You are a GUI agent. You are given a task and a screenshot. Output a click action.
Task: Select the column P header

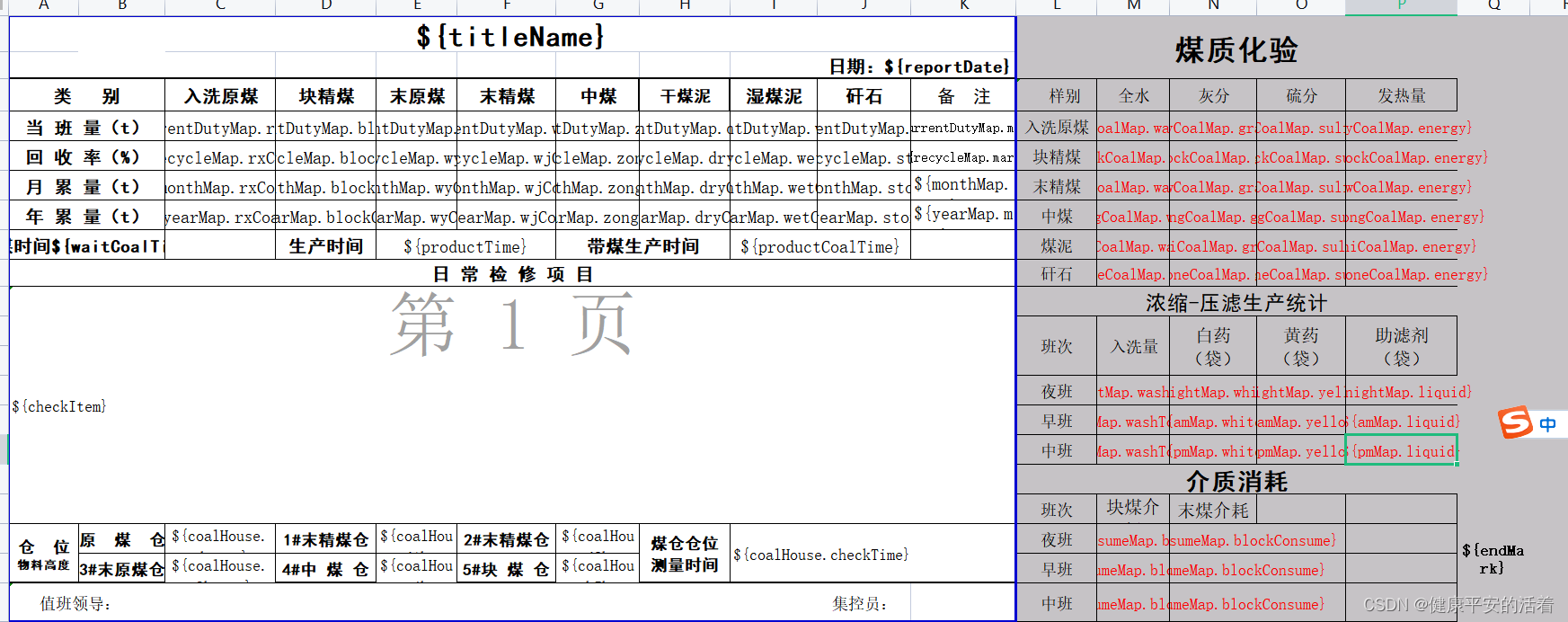1402,5
